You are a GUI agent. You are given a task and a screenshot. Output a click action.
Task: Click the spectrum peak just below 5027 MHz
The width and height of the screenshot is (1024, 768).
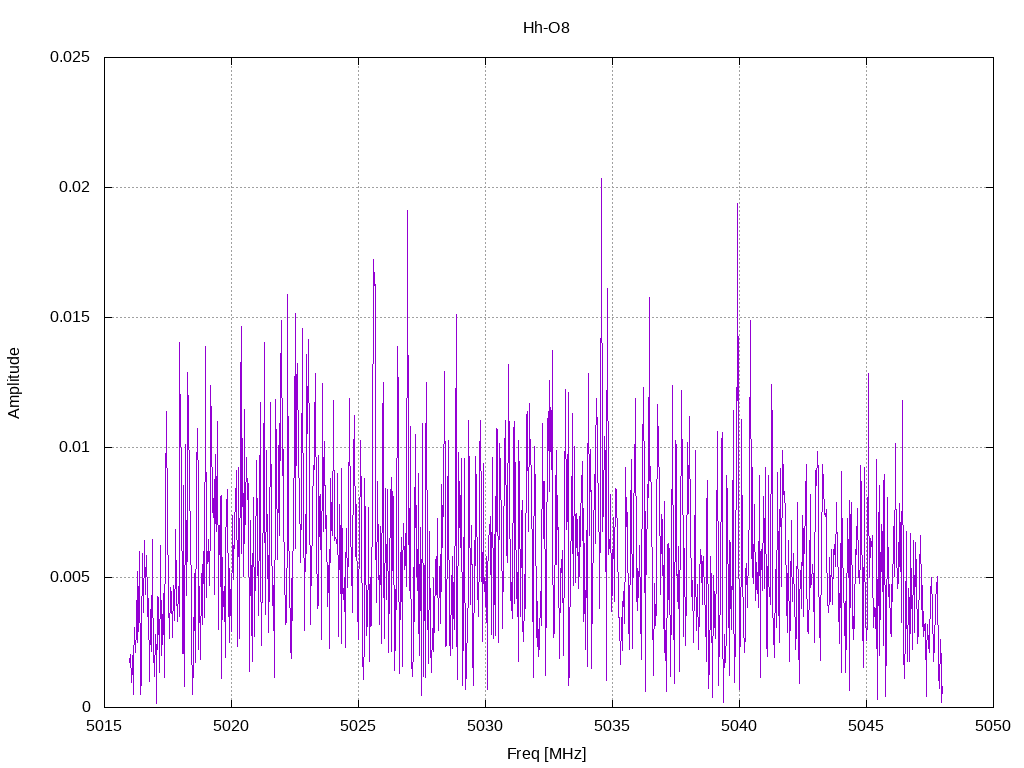(408, 212)
